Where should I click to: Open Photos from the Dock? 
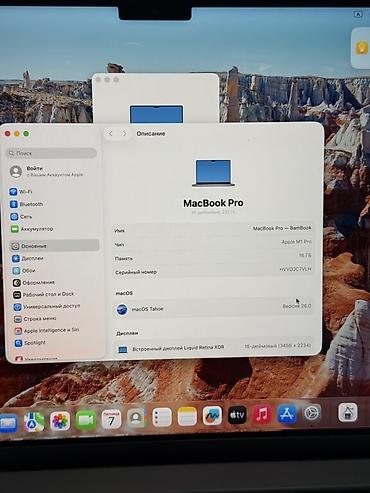coord(60,421)
